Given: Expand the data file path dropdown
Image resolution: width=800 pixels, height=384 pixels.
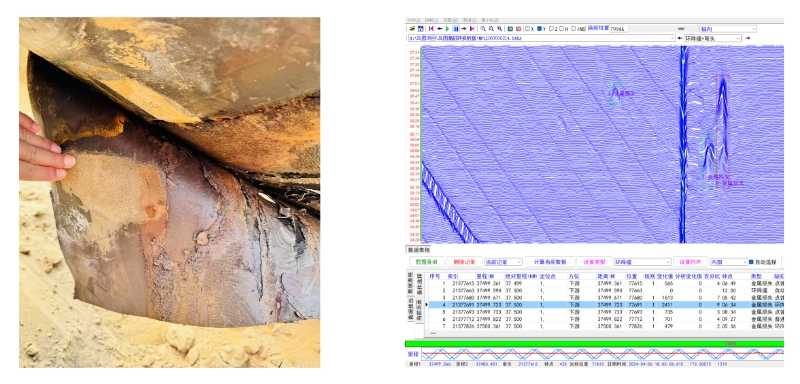Looking at the screenshot, I should 673,38.
